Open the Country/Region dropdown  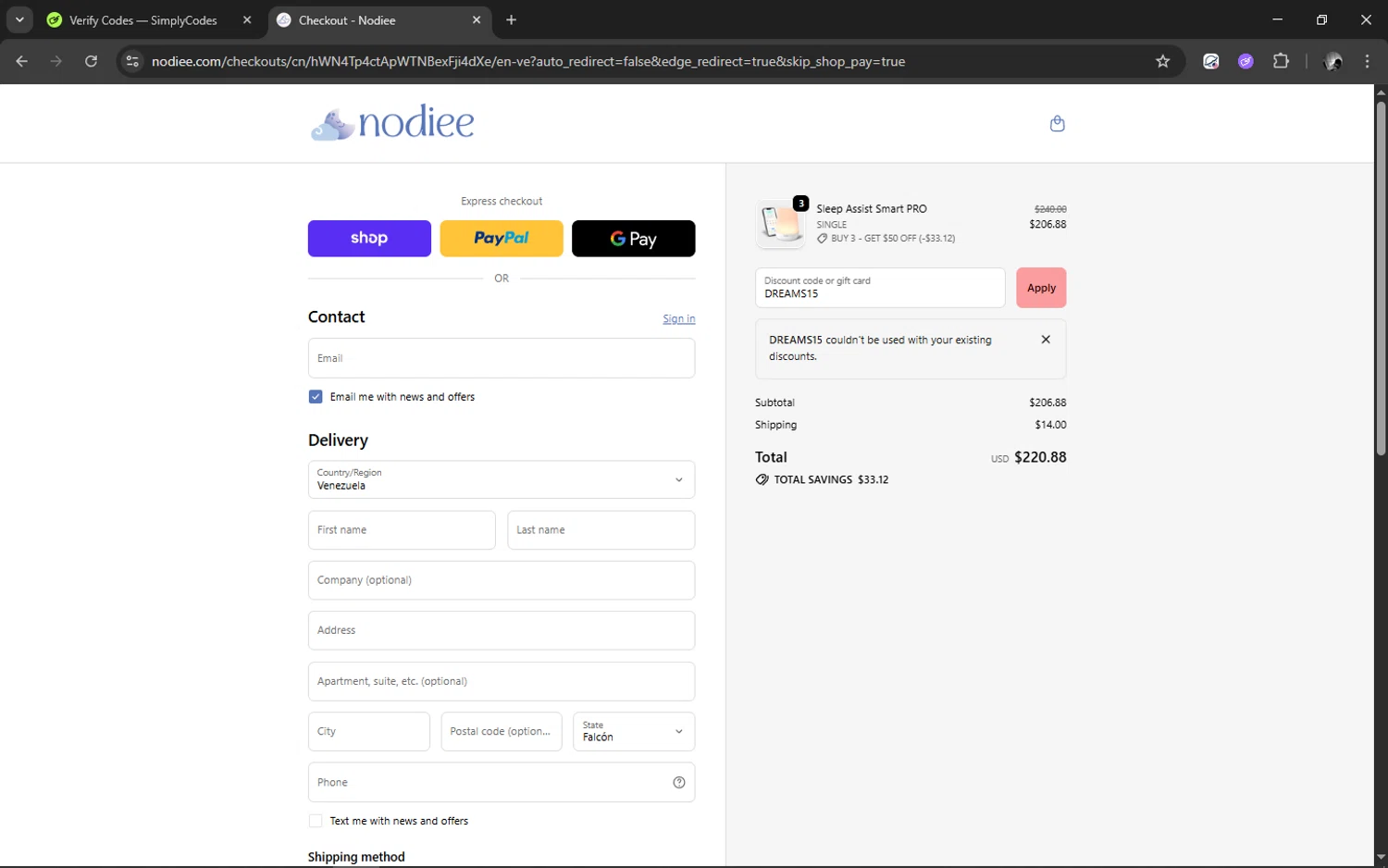tap(502, 479)
